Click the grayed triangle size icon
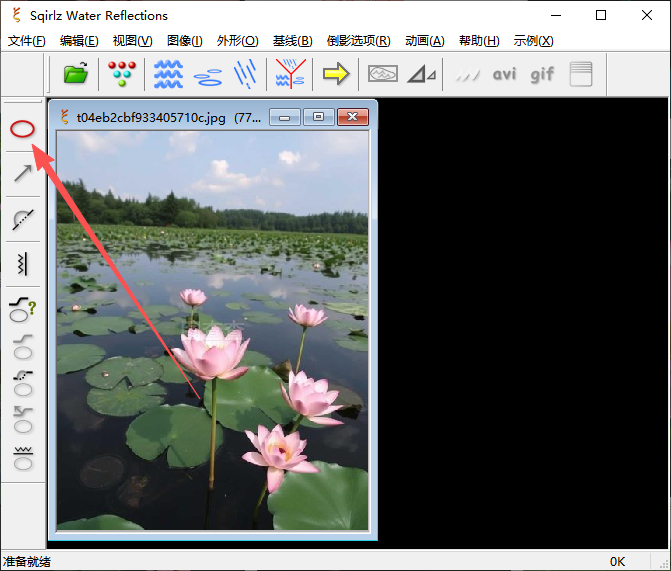 422,74
